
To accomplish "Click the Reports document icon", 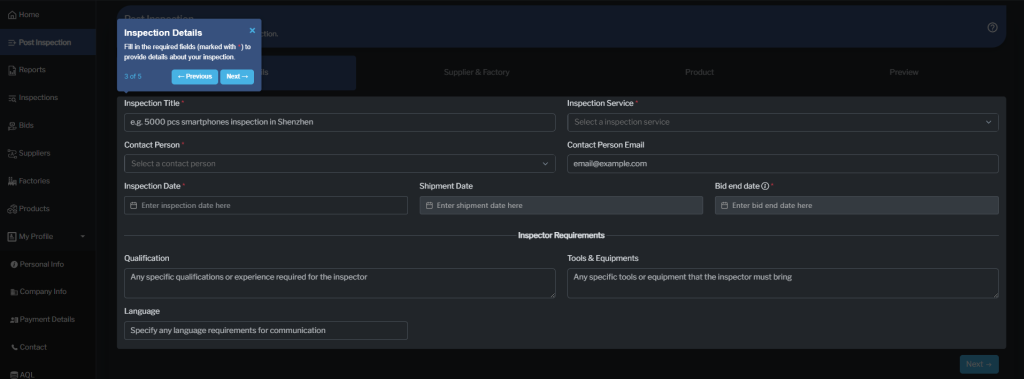I will pos(12,70).
